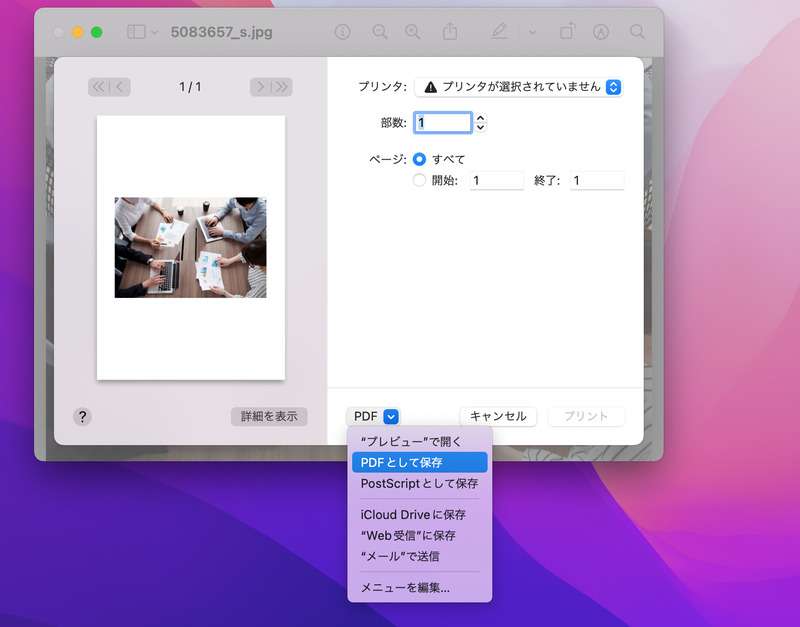Click the help question mark icon
The image size is (800, 627).
pyautogui.click(x=83, y=417)
